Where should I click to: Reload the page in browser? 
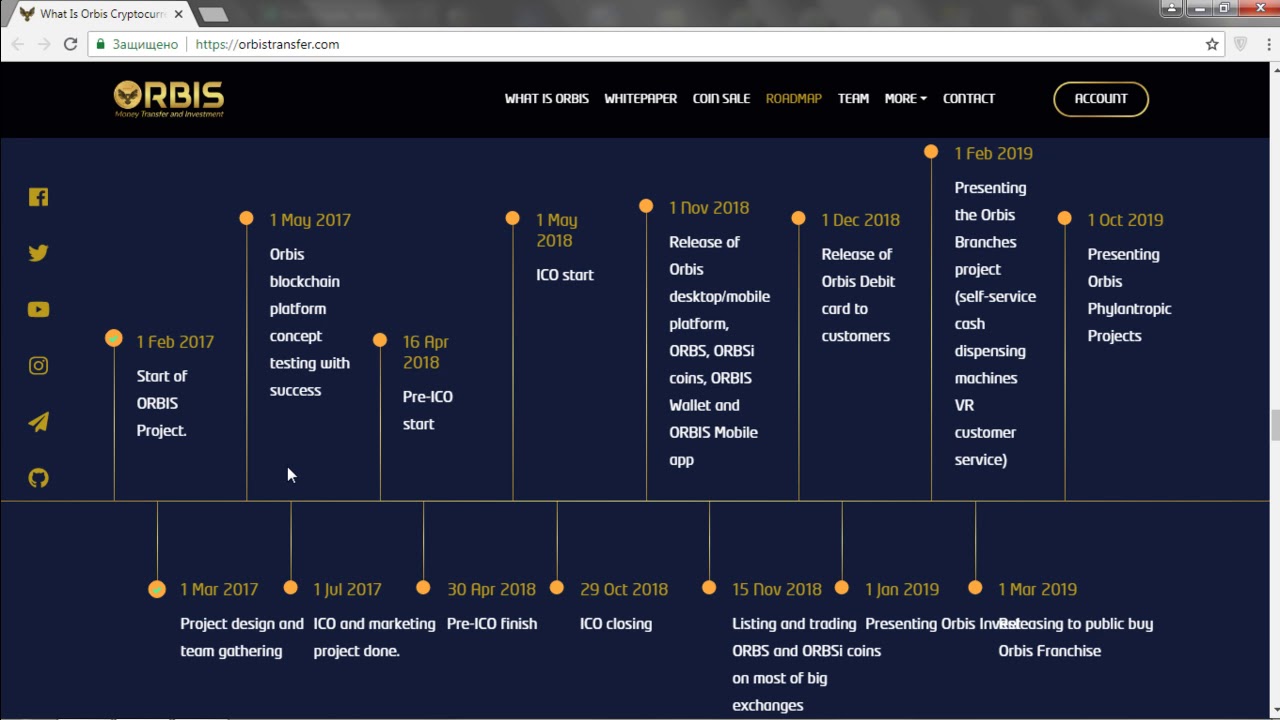coord(70,44)
